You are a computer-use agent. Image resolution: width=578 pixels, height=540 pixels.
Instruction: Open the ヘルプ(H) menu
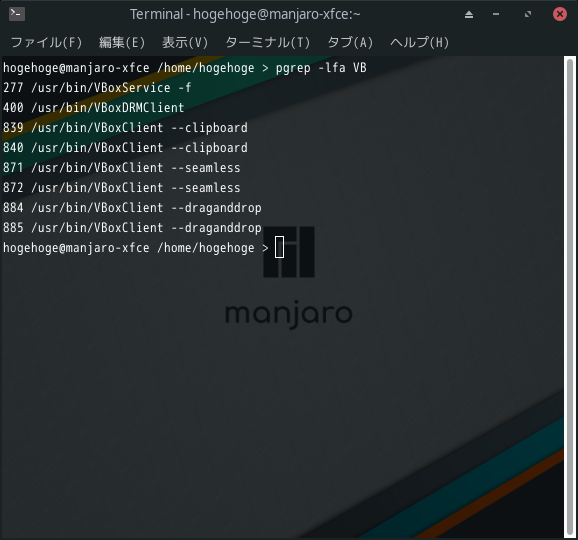pyautogui.click(x=419, y=42)
